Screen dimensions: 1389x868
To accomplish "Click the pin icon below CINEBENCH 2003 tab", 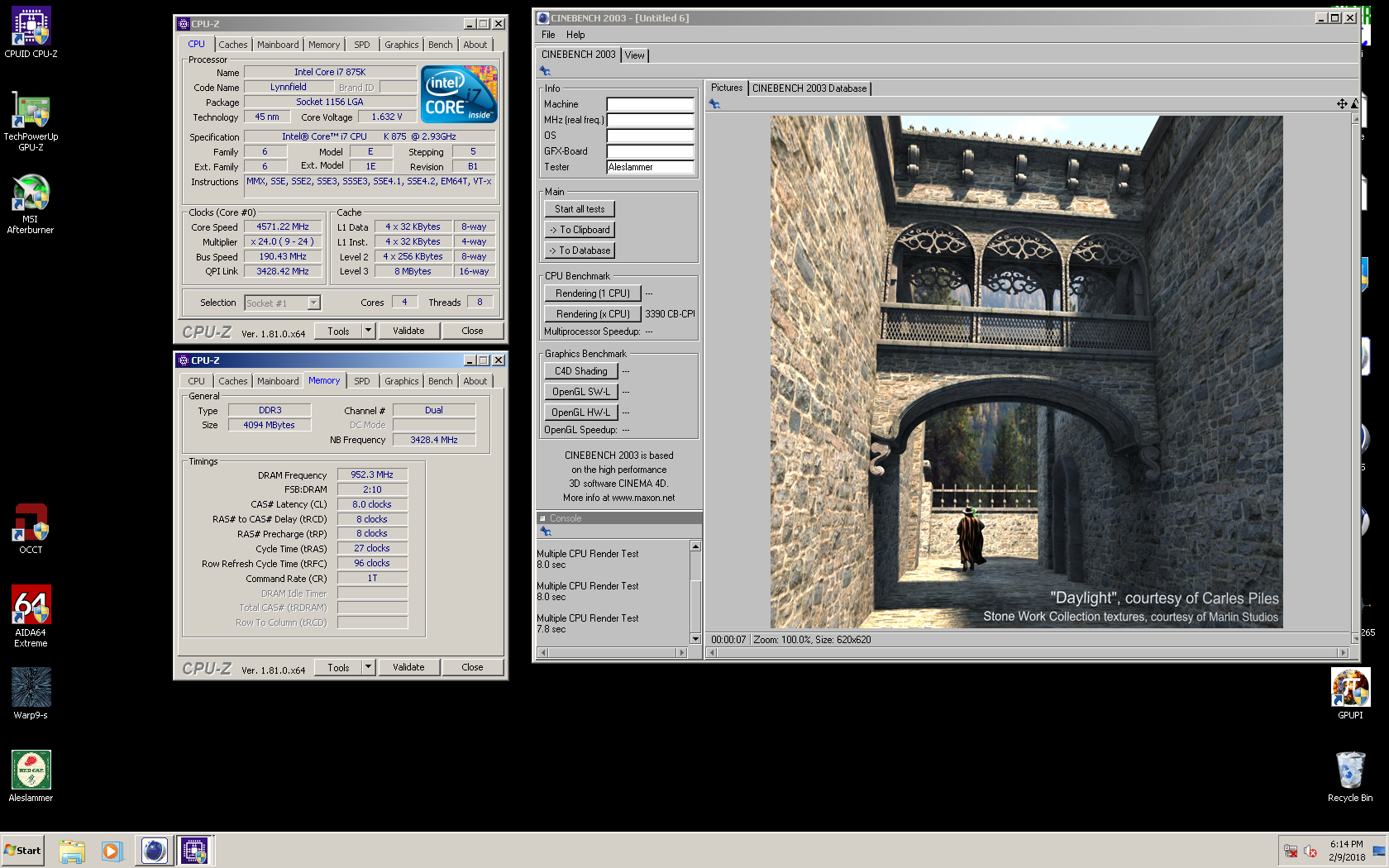I will click(545, 72).
